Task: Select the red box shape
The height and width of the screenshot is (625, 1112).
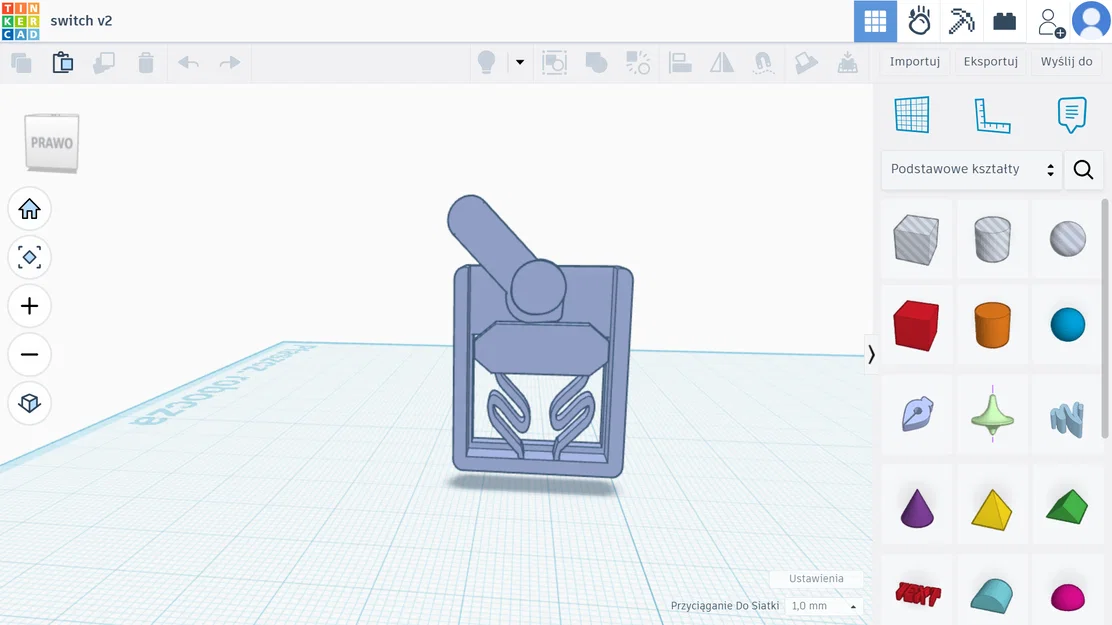Action: [x=916, y=325]
